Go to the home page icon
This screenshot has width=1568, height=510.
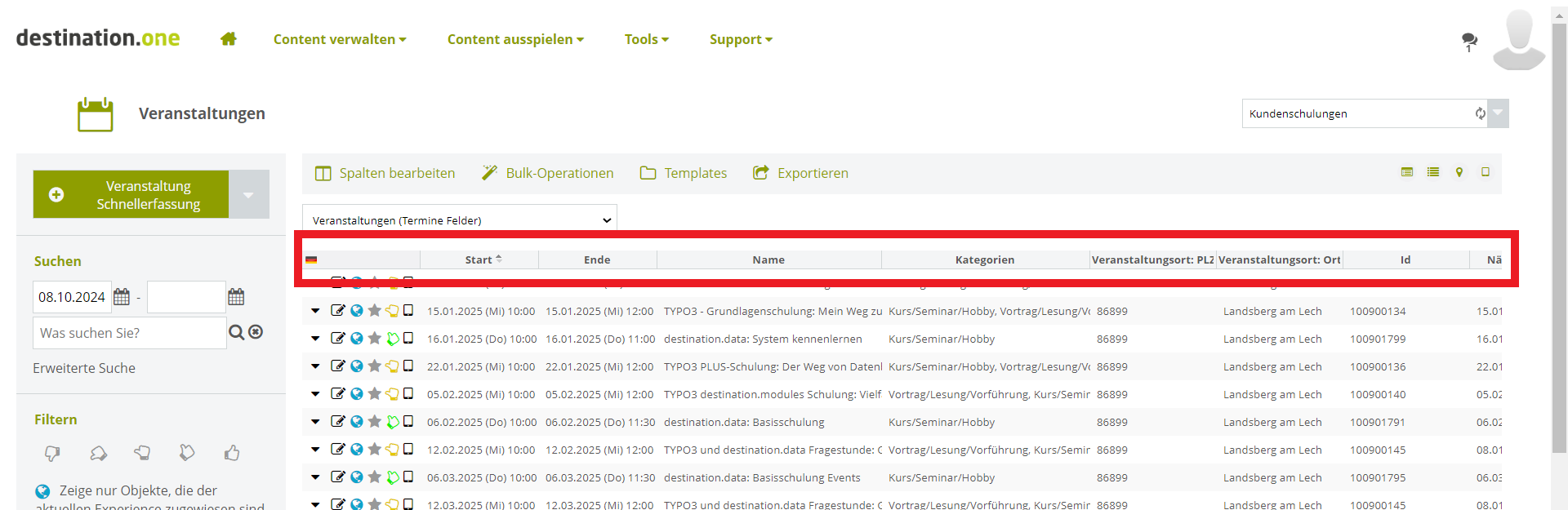tap(229, 39)
